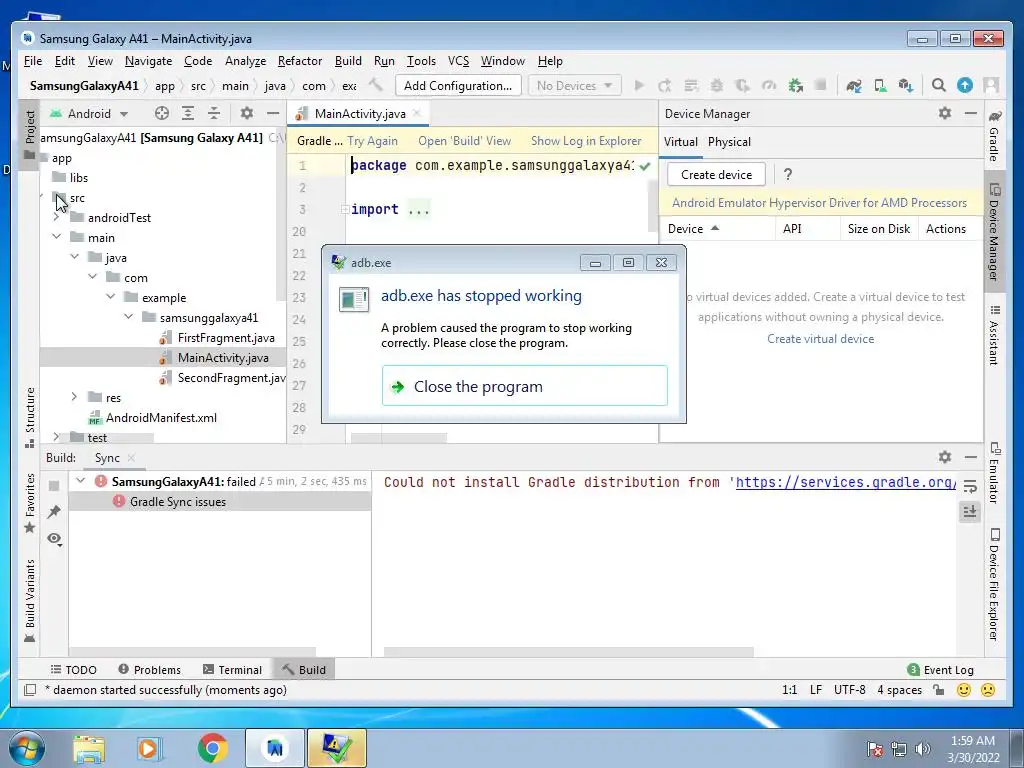Screen dimensions: 1024x768
Task: Click the Collapse All icon in Project panel
Action: 214,113
